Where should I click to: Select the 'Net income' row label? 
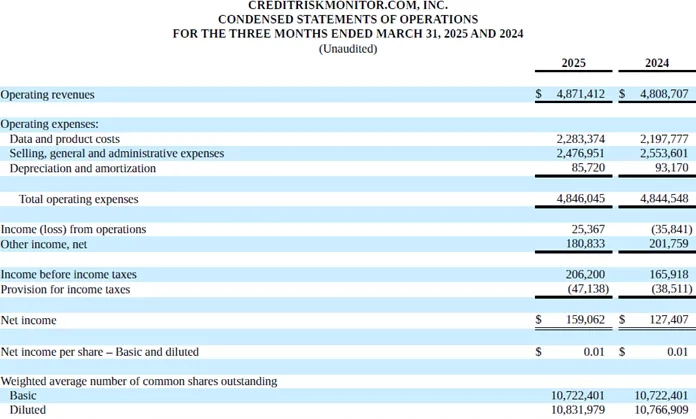click(28, 320)
